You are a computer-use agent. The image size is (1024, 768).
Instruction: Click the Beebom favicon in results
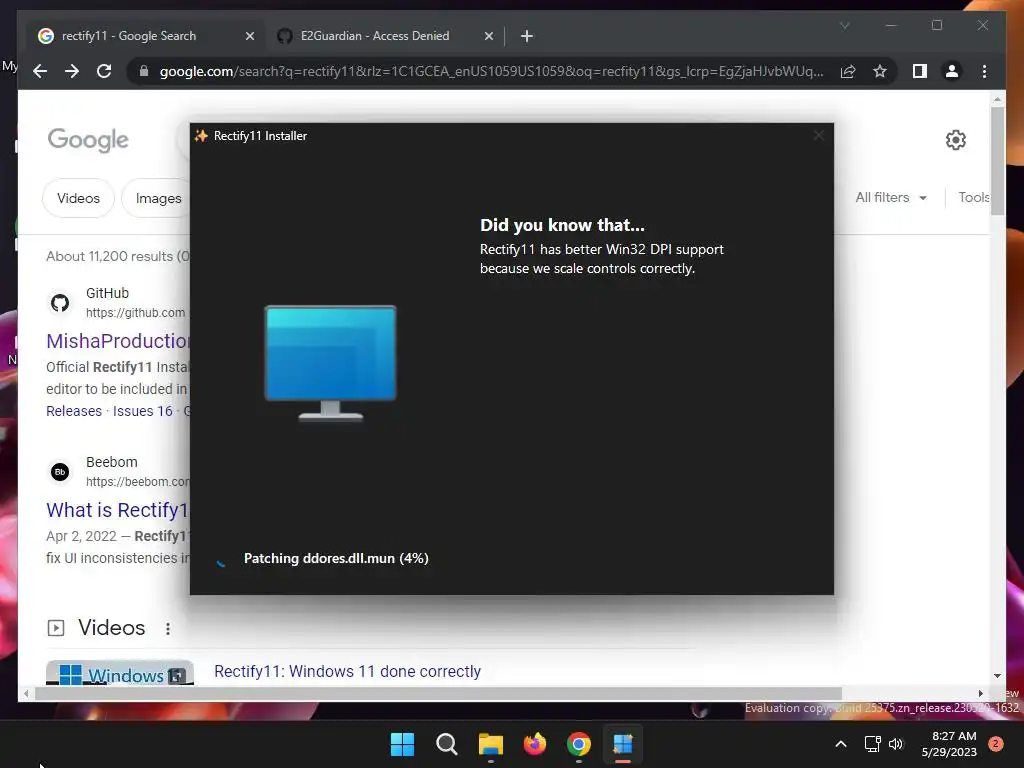coord(60,472)
